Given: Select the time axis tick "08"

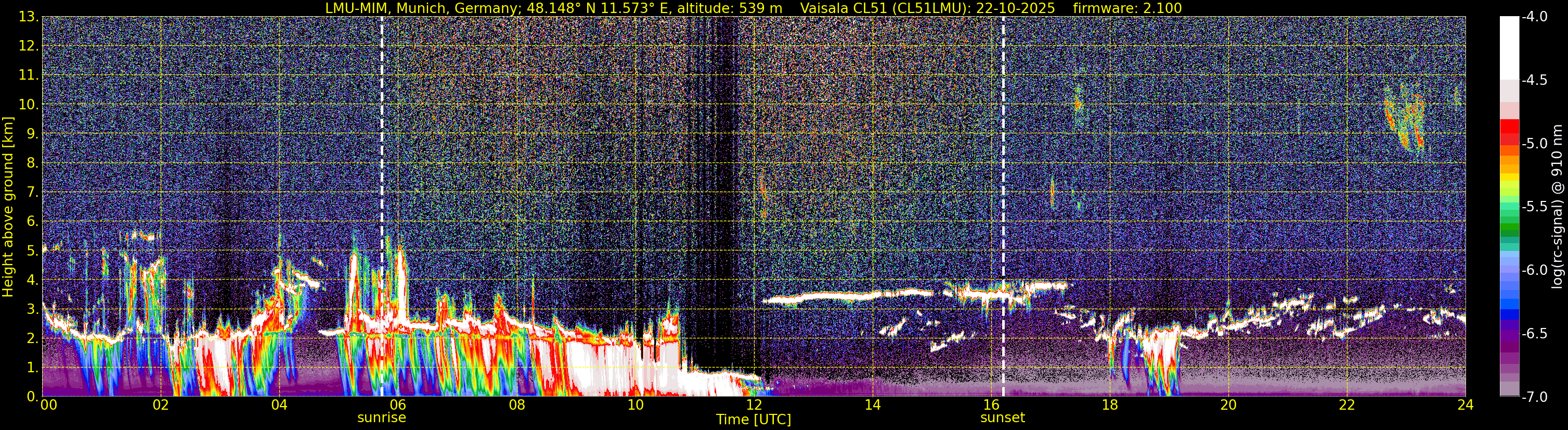Looking at the screenshot, I should click(x=516, y=405).
